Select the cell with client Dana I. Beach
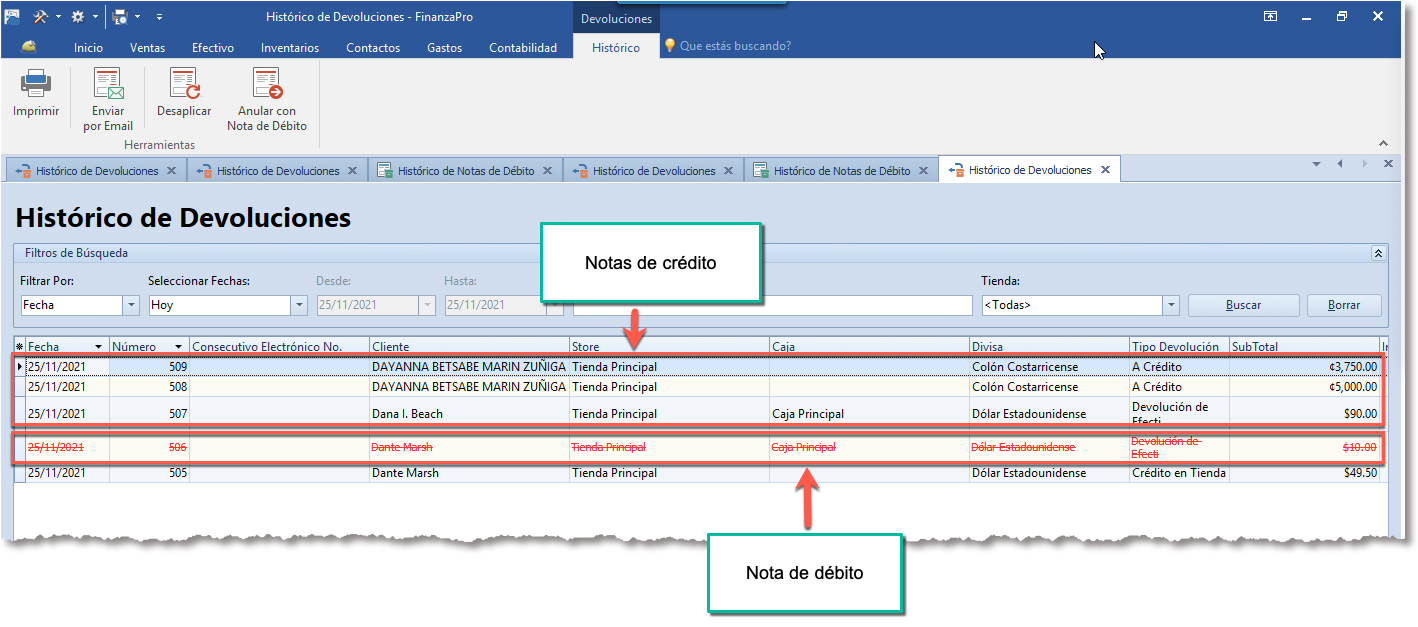The width and height of the screenshot is (1418, 627). pos(469,414)
